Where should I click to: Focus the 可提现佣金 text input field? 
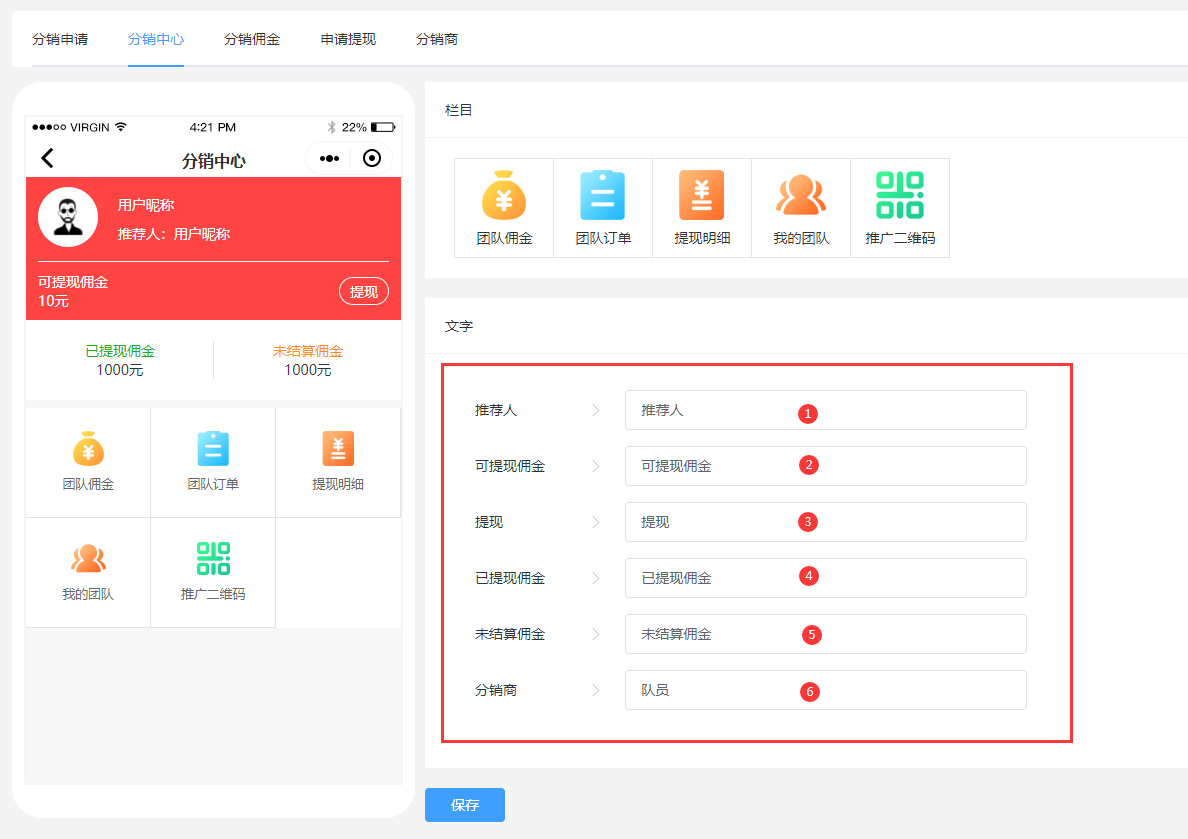[826, 466]
